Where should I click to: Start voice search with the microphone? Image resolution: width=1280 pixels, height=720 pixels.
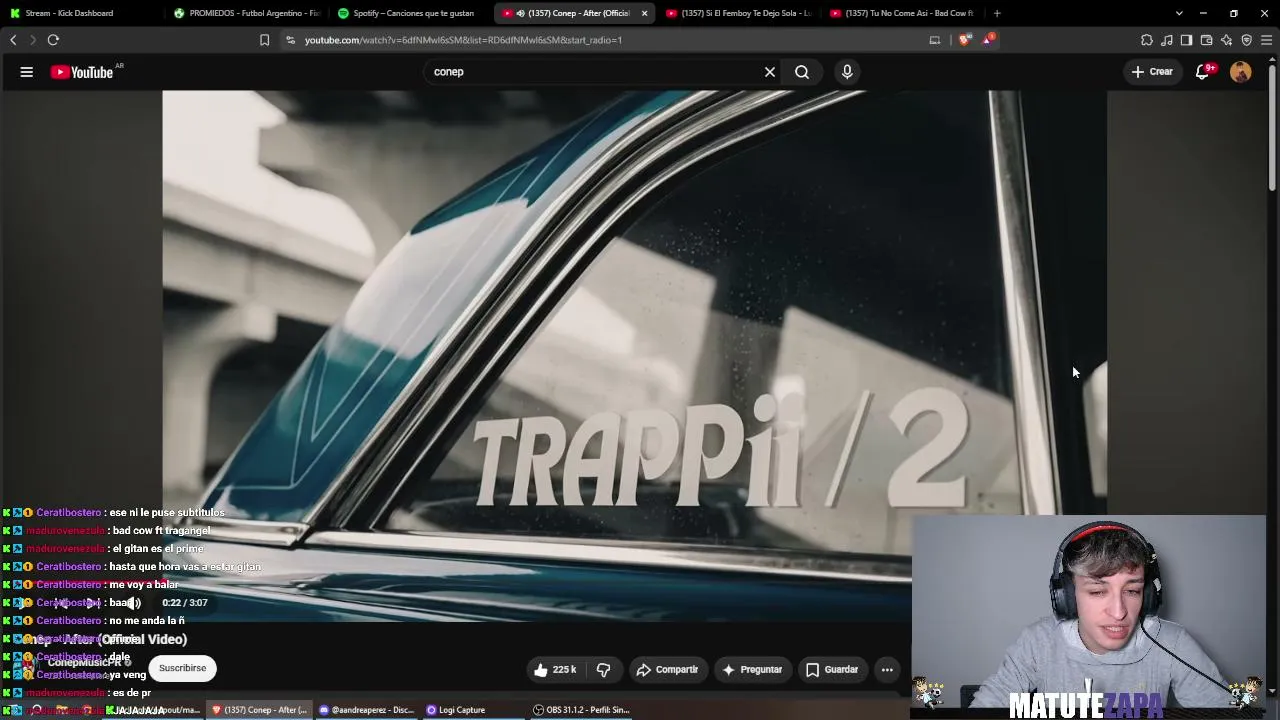click(847, 72)
